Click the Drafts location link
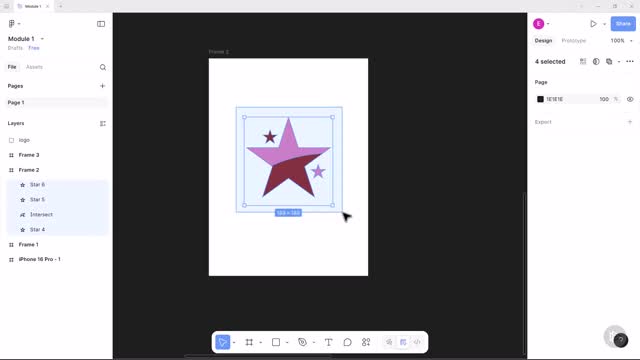This screenshot has width=640, height=360. (x=15, y=48)
